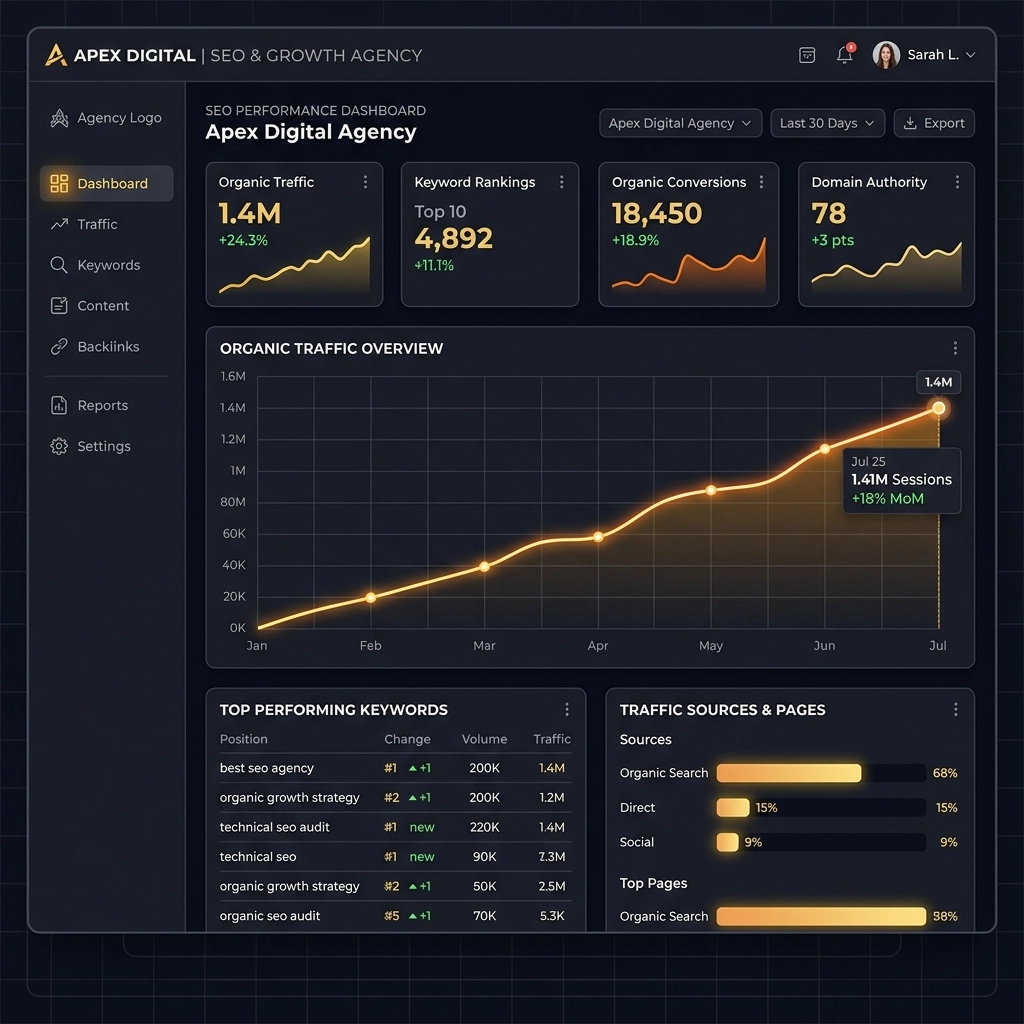Click the Organic Conversions sparkline chart

688,264
